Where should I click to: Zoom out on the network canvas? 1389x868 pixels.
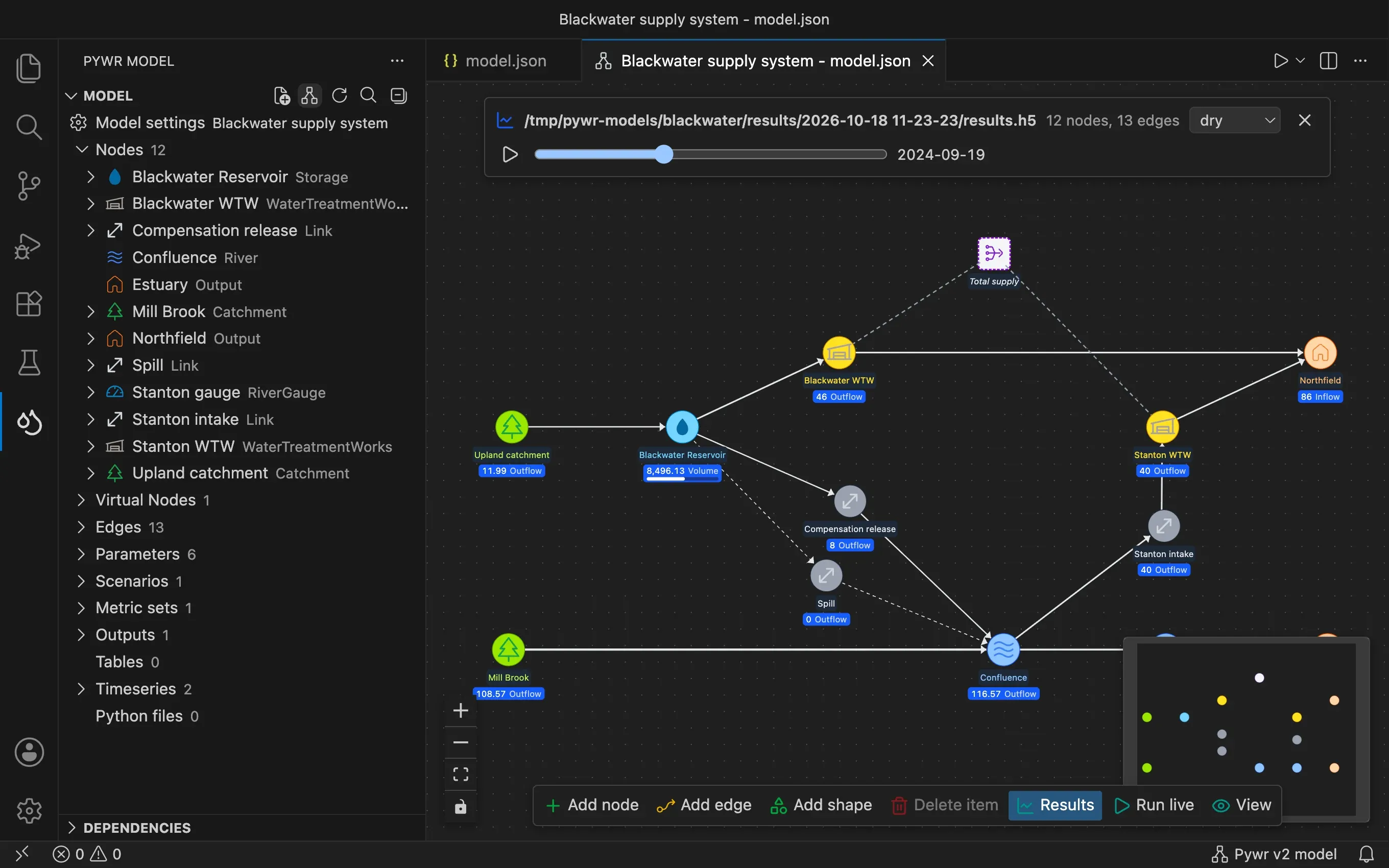pyautogui.click(x=460, y=742)
